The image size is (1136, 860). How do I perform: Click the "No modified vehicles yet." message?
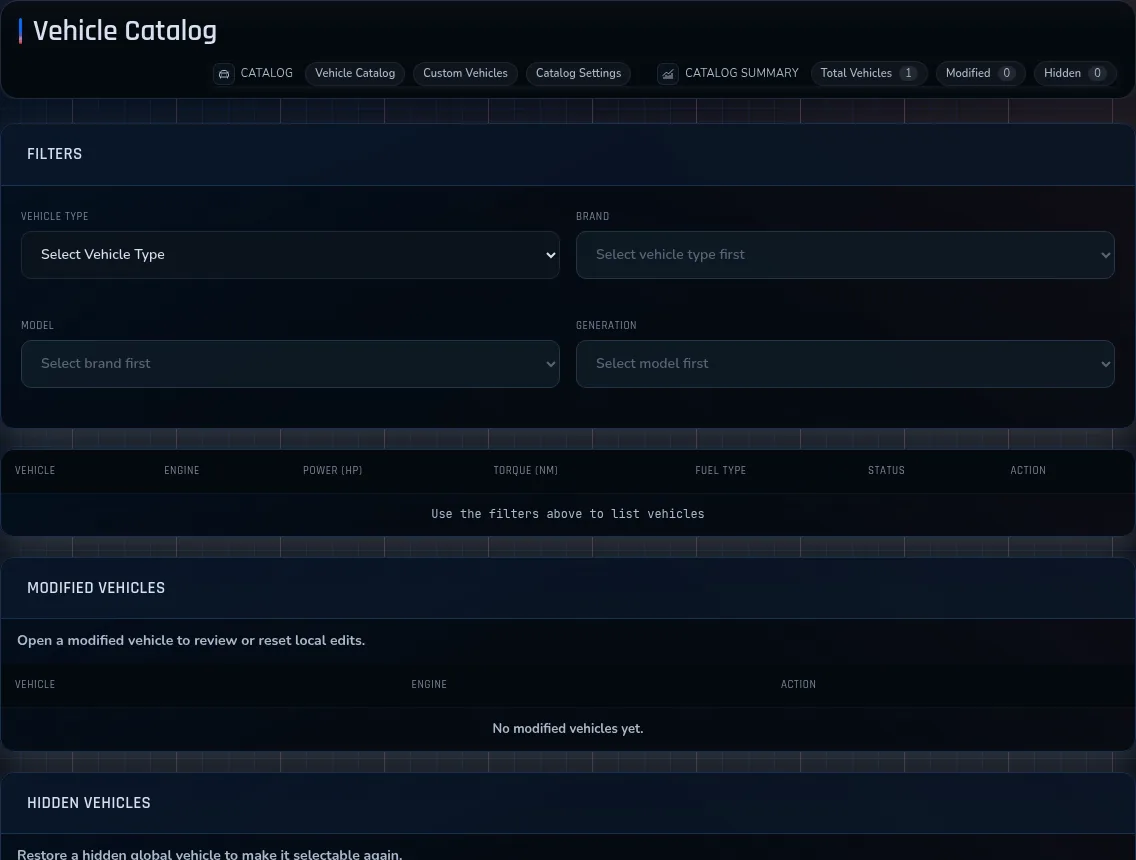click(x=568, y=729)
